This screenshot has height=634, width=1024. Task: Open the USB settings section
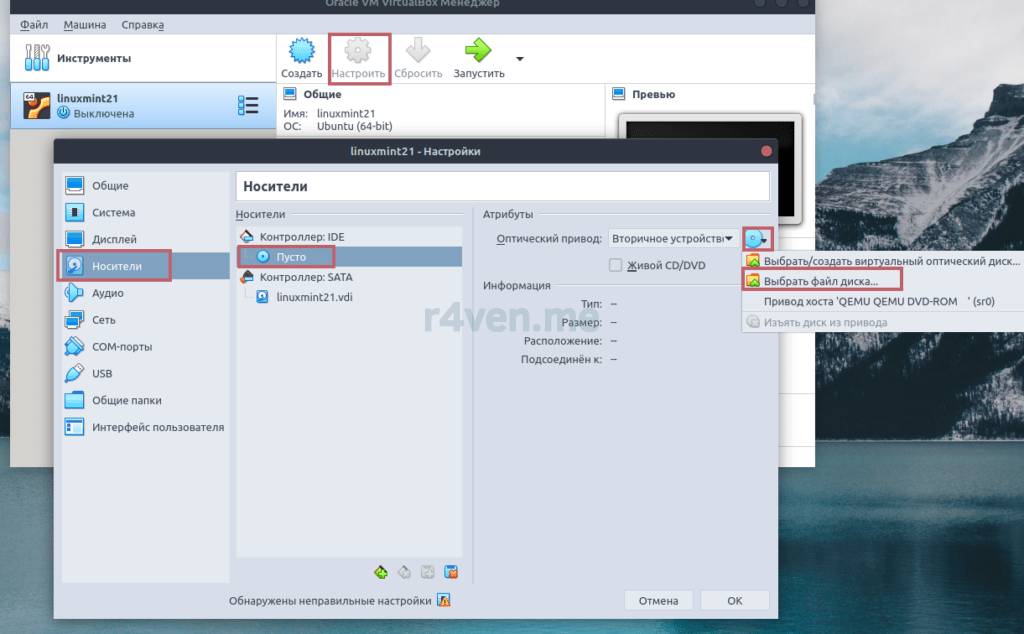[x=102, y=373]
